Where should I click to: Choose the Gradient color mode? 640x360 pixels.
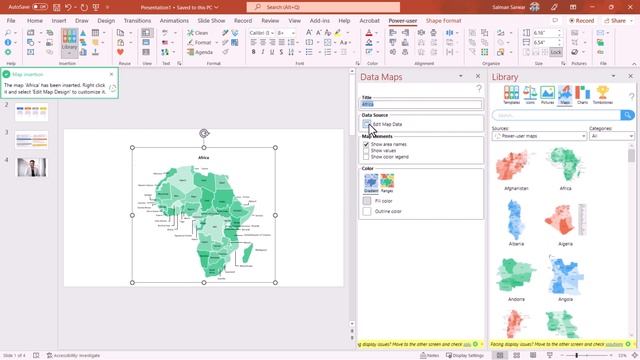pos(371,183)
